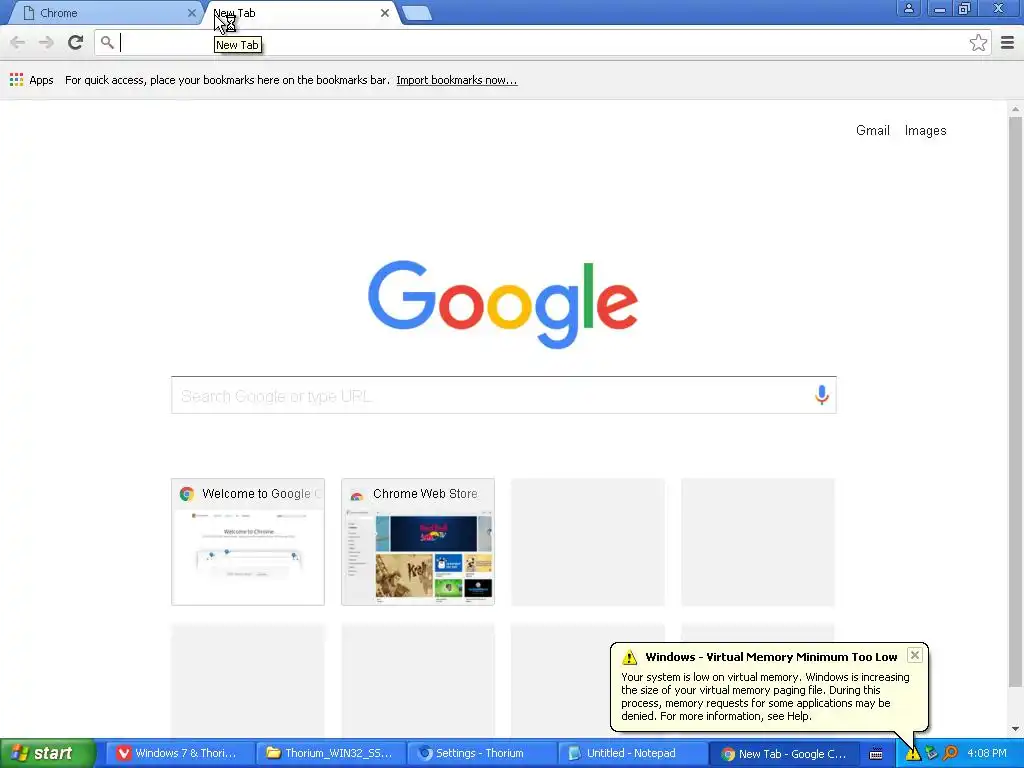Start voice search with microphone icon
This screenshot has height=768, width=1024.
coord(822,395)
